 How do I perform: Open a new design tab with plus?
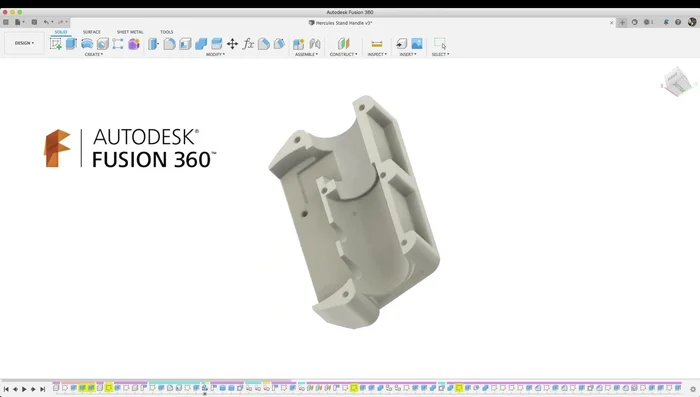click(622, 22)
